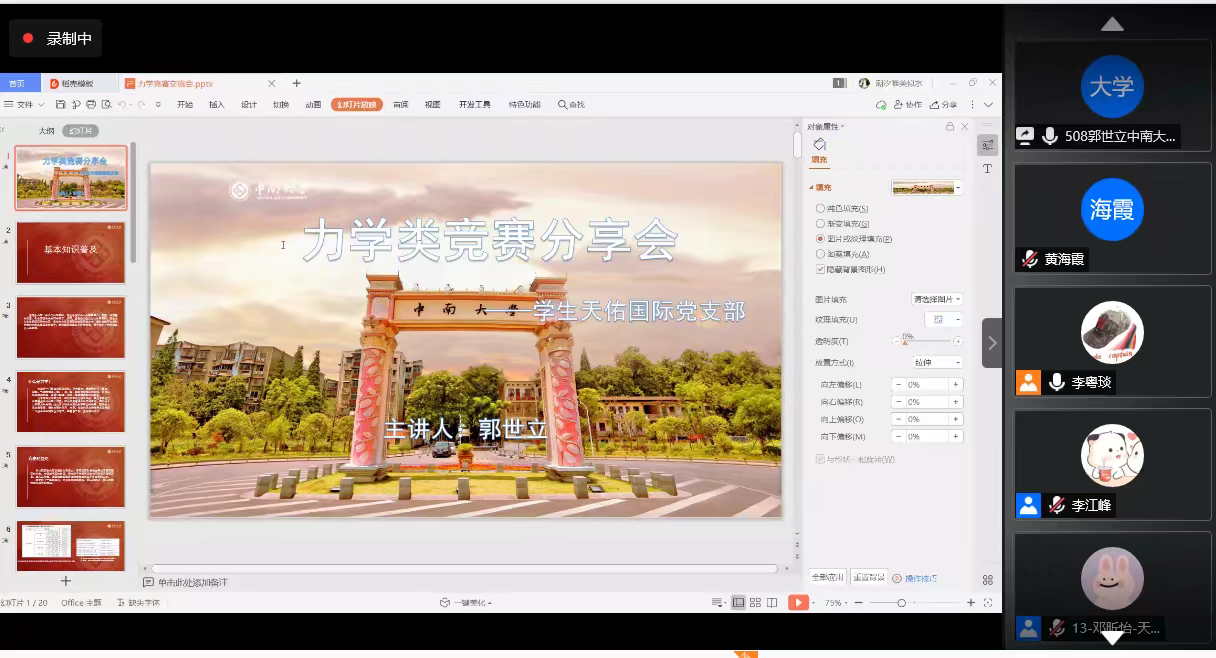Switch to slide sorter grid view
The image size is (1216, 658).
point(755,603)
